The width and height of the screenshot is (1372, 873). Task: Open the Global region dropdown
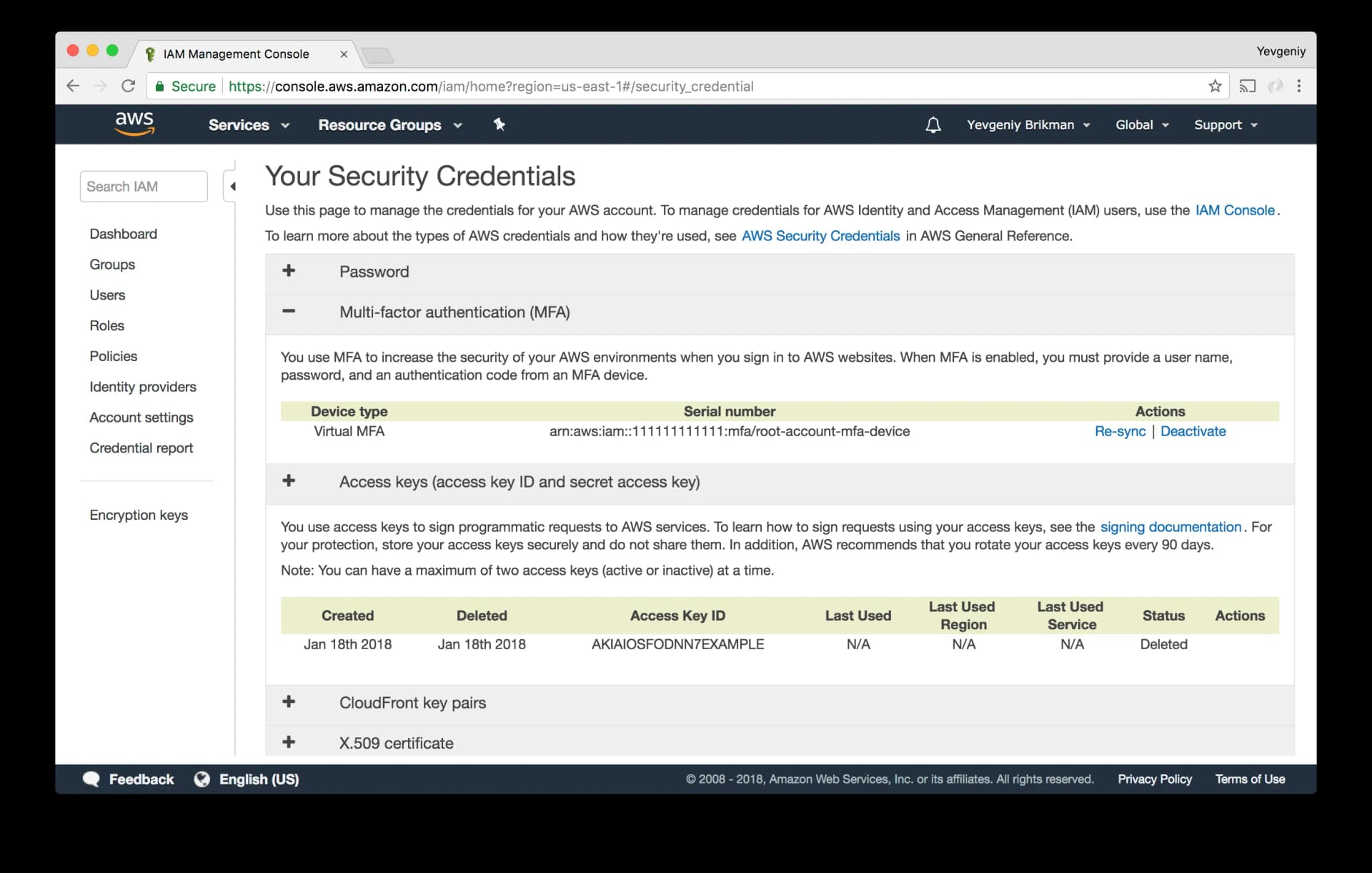click(1142, 125)
